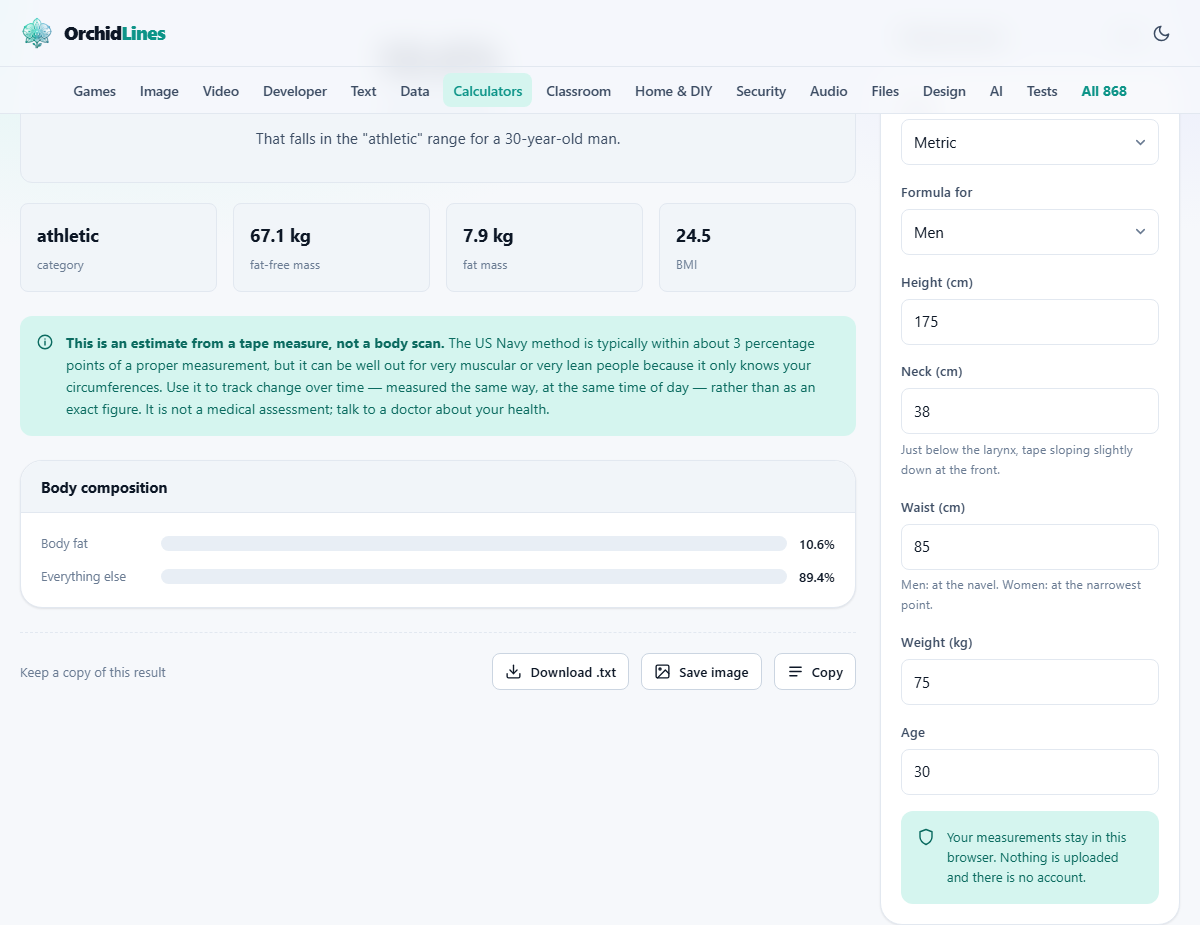Click the Save image button
The width and height of the screenshot is (1200, 925).
[x=701, y=672]
